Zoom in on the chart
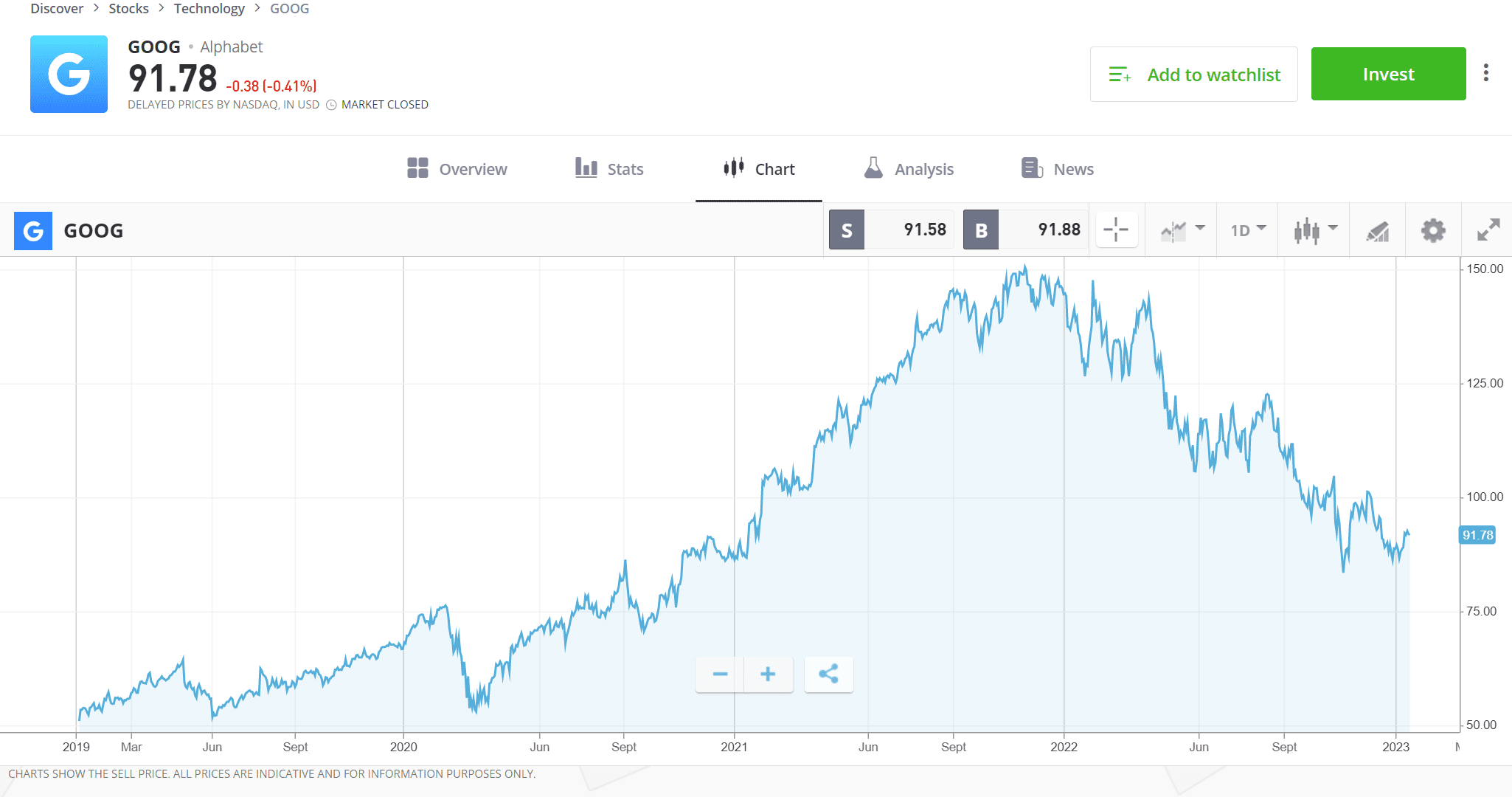The image size is (1512, 797). coord(769,674)
